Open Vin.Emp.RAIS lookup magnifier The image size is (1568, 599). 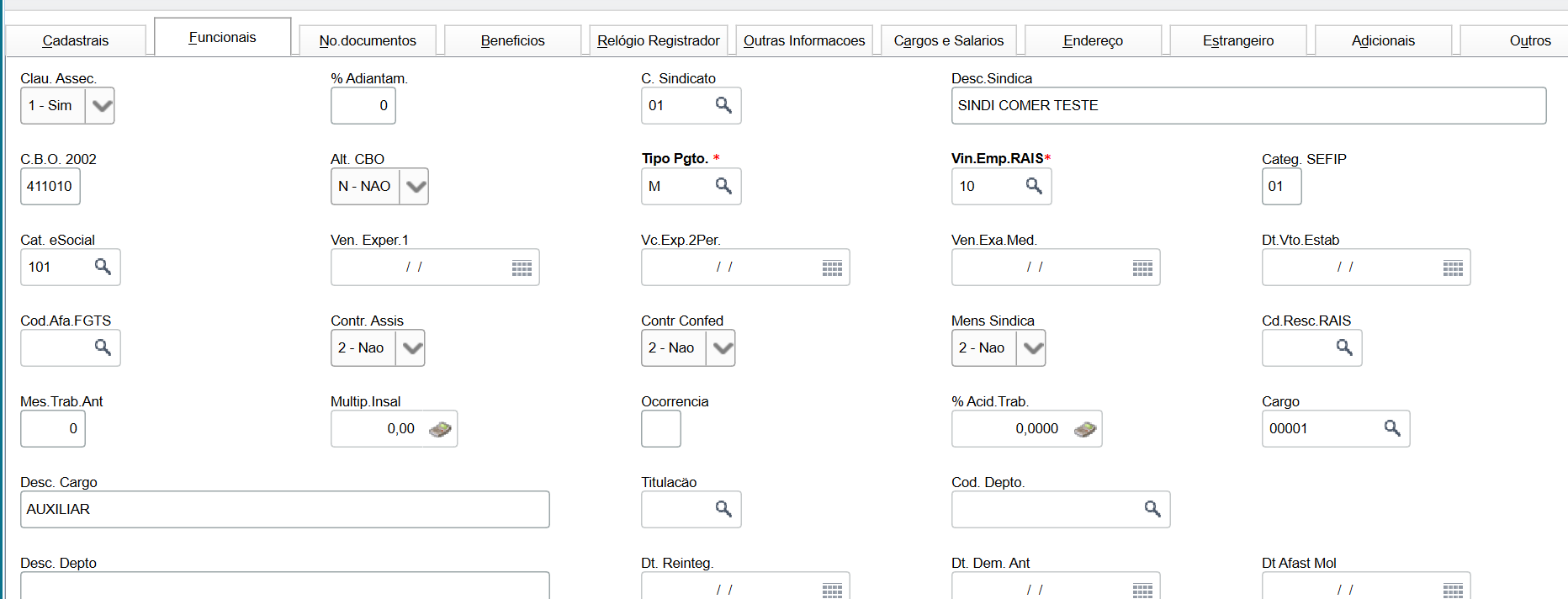point(1033,186)
